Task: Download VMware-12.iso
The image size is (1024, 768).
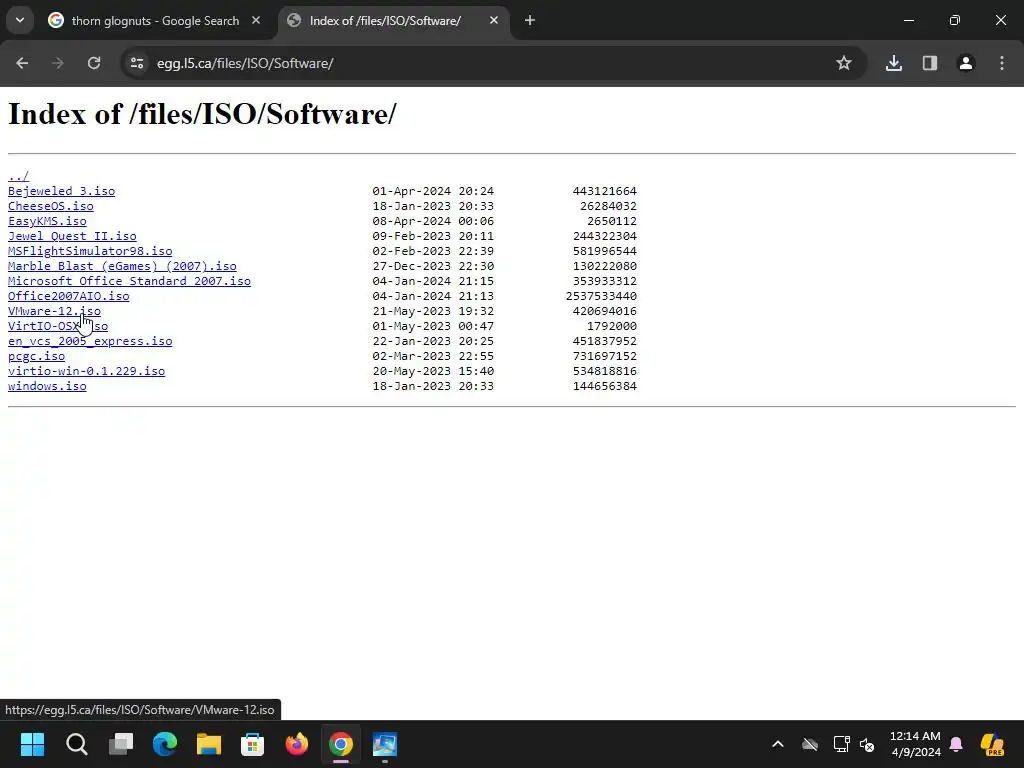Action: click(54, 312)
